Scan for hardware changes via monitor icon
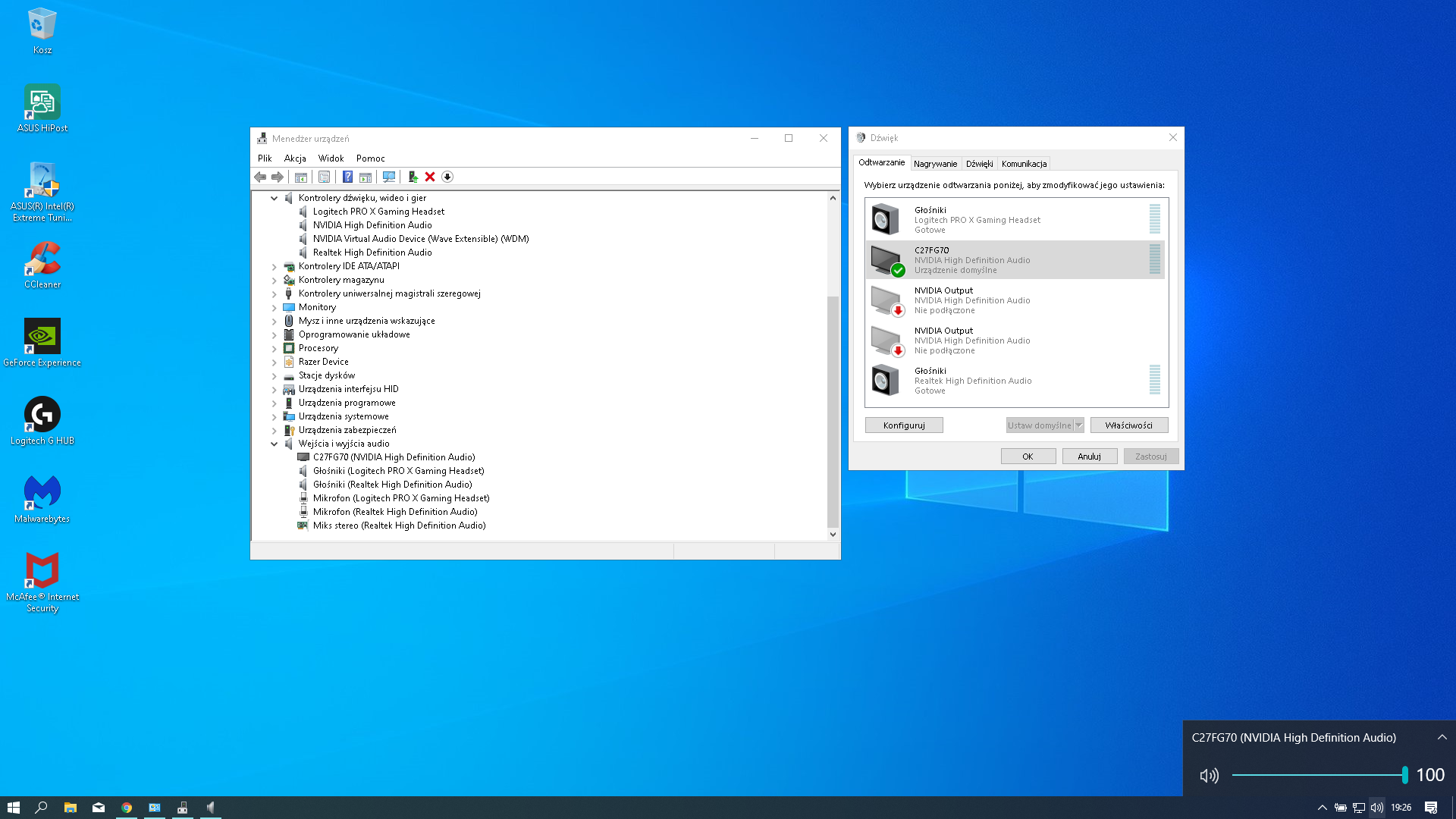 click(x=389, y=177)
